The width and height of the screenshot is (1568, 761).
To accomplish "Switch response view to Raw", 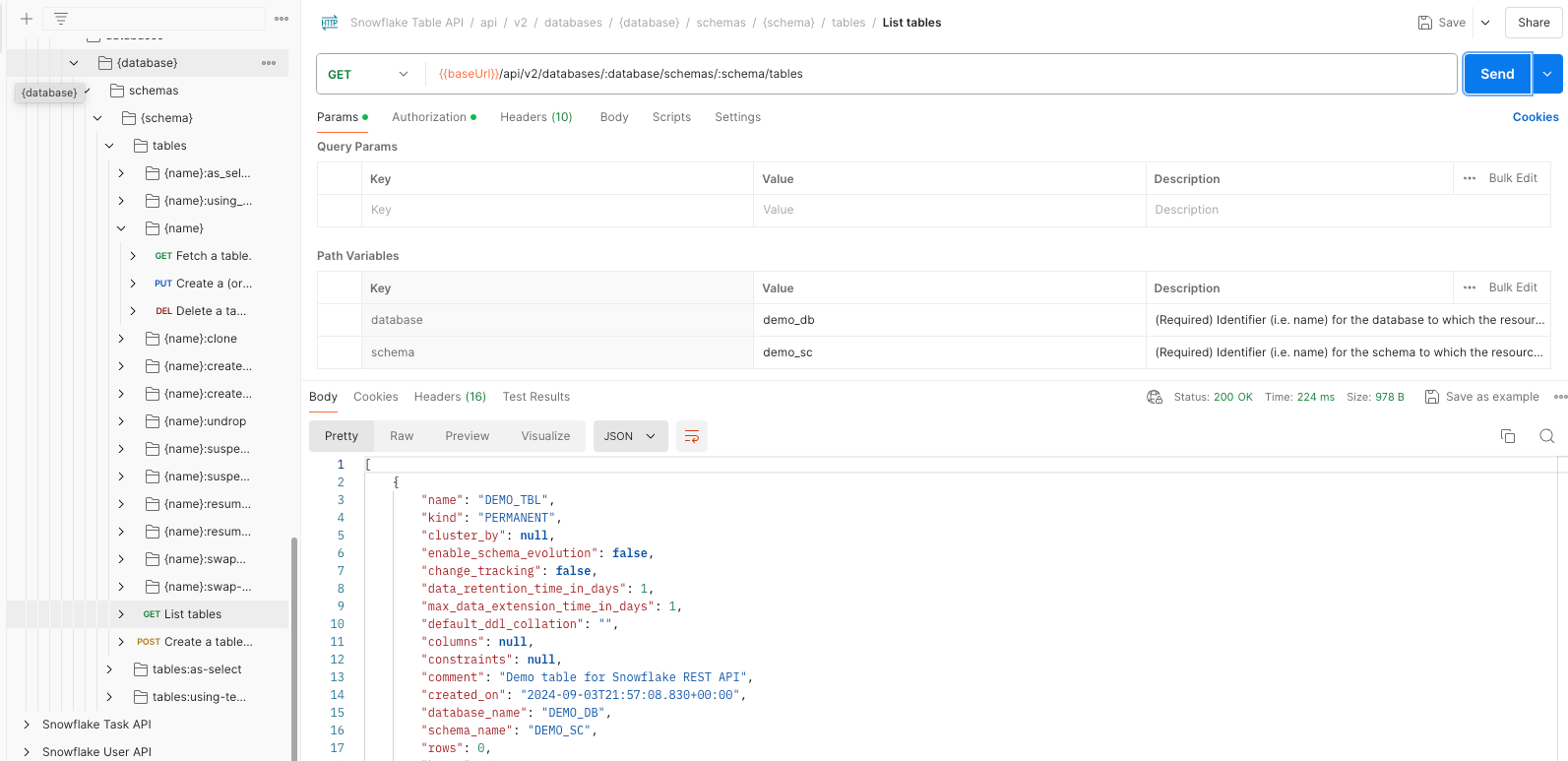I will [x=402, y=436].
